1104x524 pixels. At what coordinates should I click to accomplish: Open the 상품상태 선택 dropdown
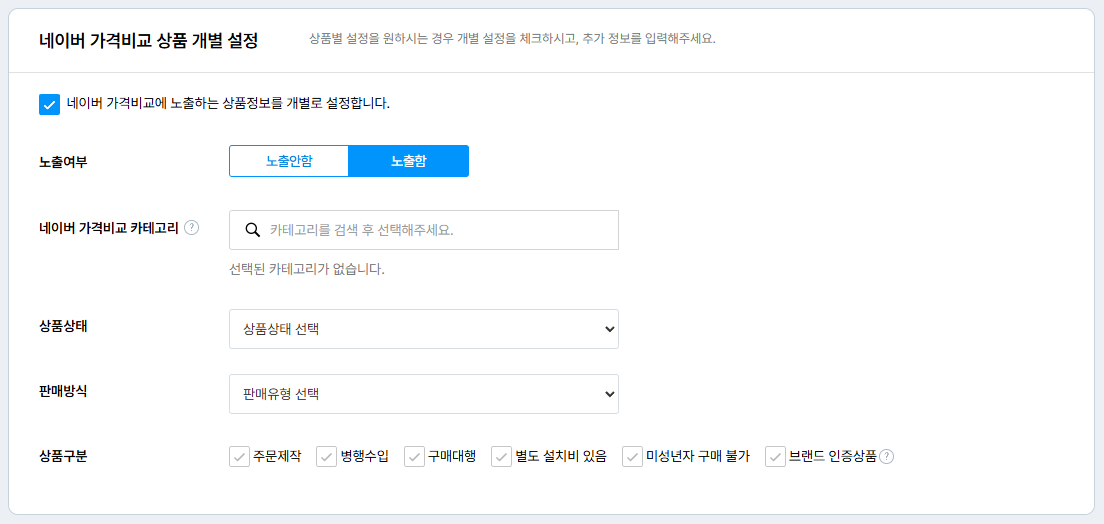423,329
